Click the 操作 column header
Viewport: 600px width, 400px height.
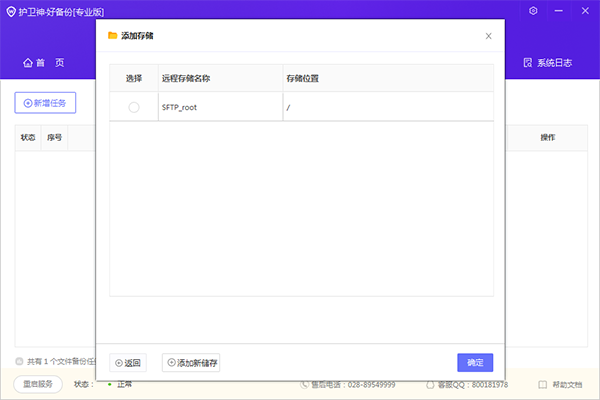pos(547,137)
